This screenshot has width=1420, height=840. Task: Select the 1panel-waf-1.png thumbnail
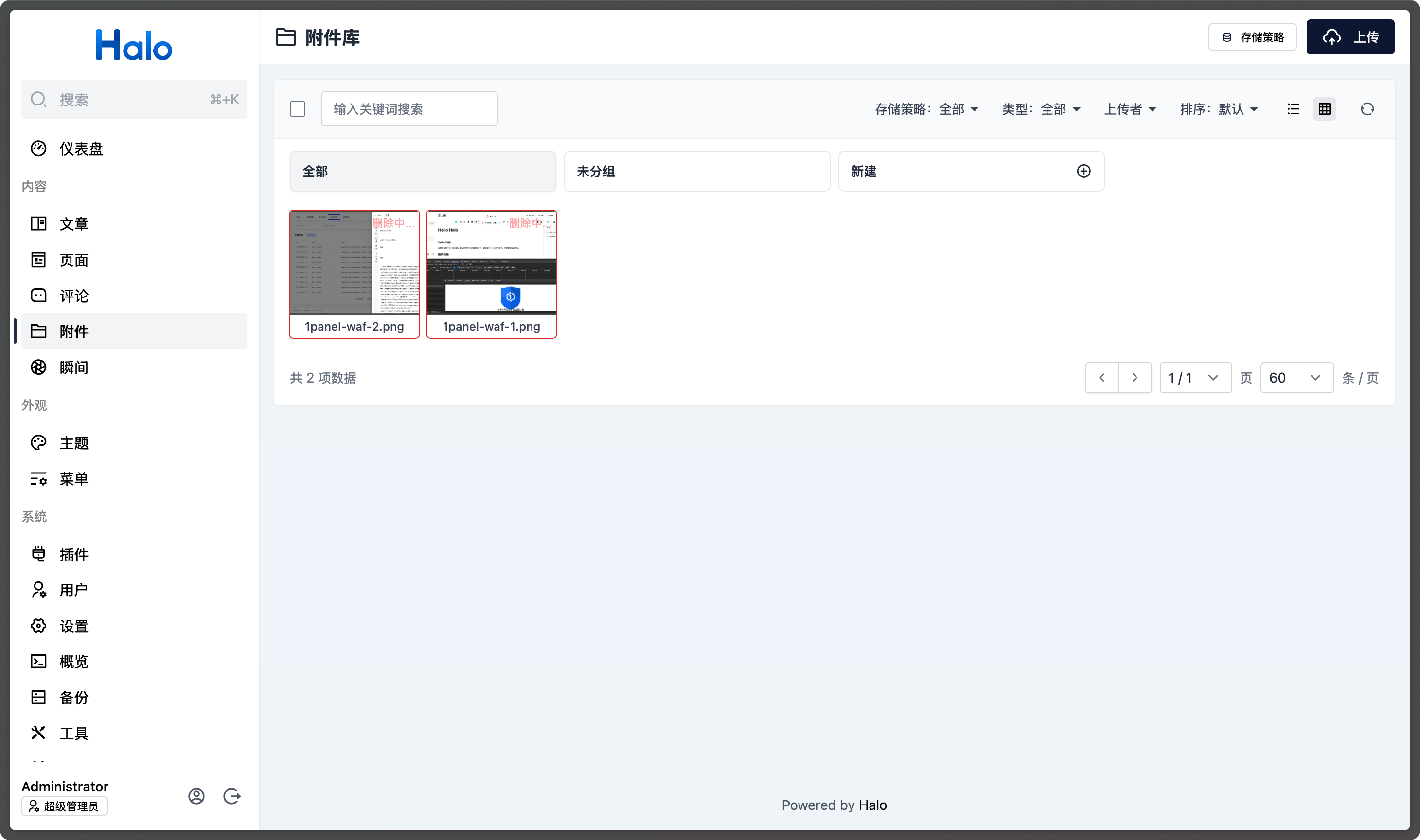coord(491,263)
